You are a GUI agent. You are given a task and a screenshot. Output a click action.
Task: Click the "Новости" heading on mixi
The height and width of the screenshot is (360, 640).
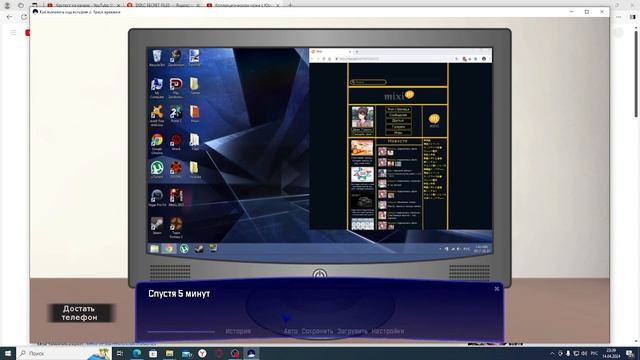pos(398,141)
